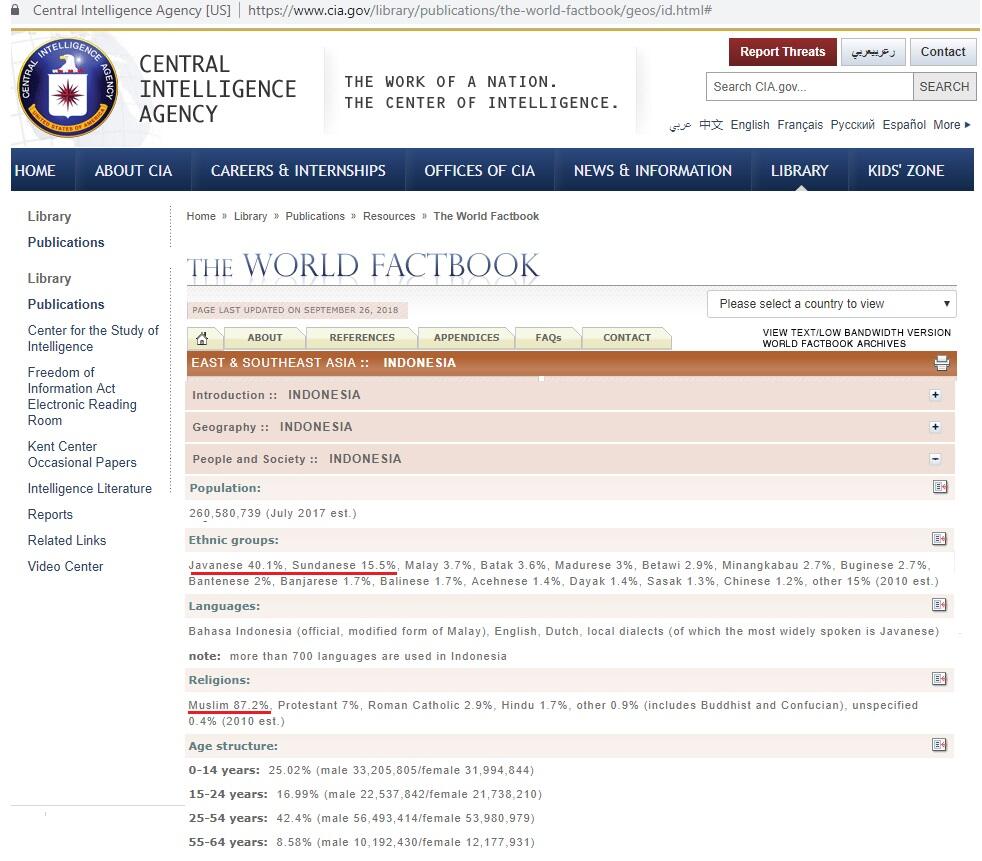Open field listing icon for Languages

pos(939,605)
